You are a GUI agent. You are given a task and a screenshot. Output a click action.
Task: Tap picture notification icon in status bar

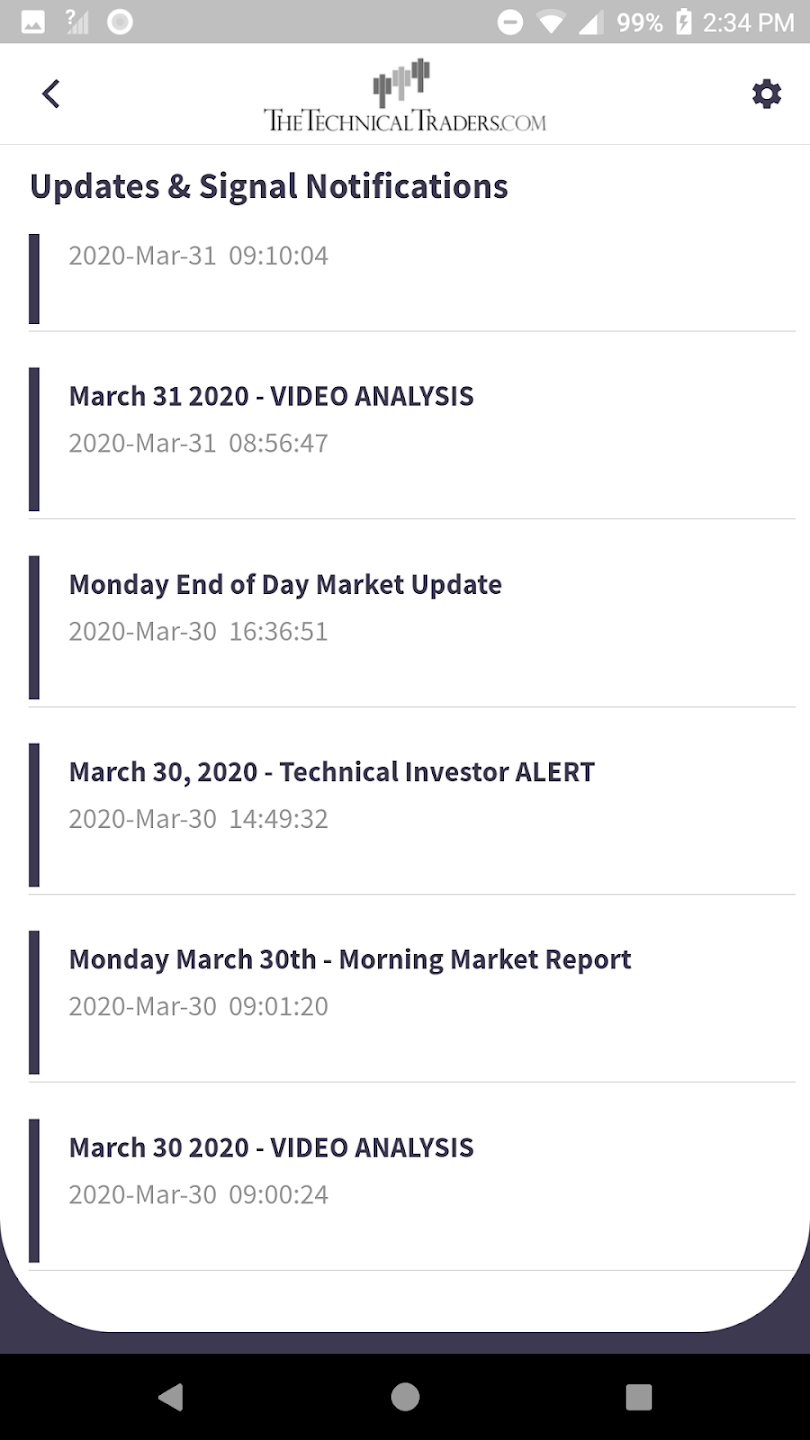click(33, 22)
